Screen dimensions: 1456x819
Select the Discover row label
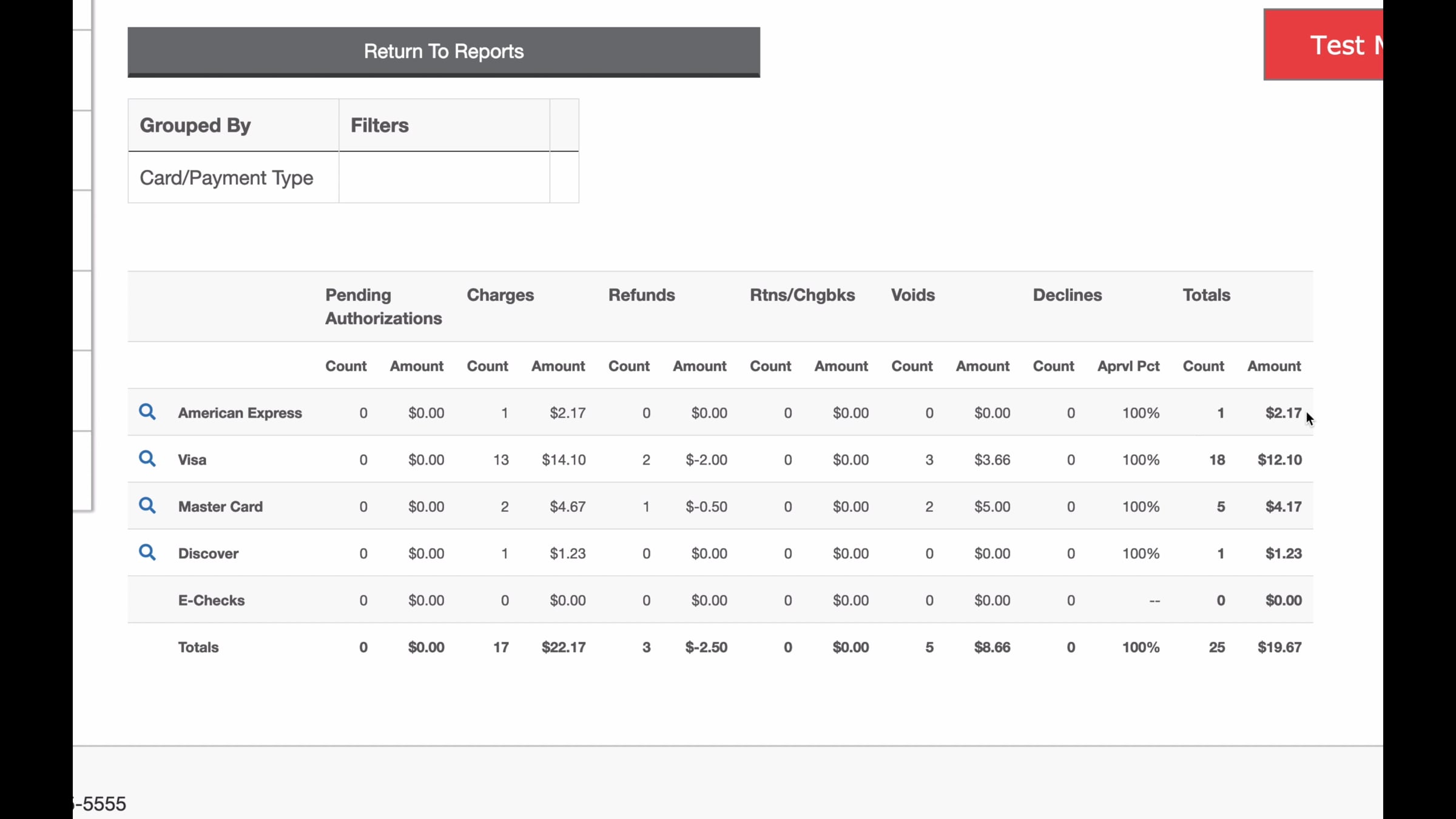(208, 553)
